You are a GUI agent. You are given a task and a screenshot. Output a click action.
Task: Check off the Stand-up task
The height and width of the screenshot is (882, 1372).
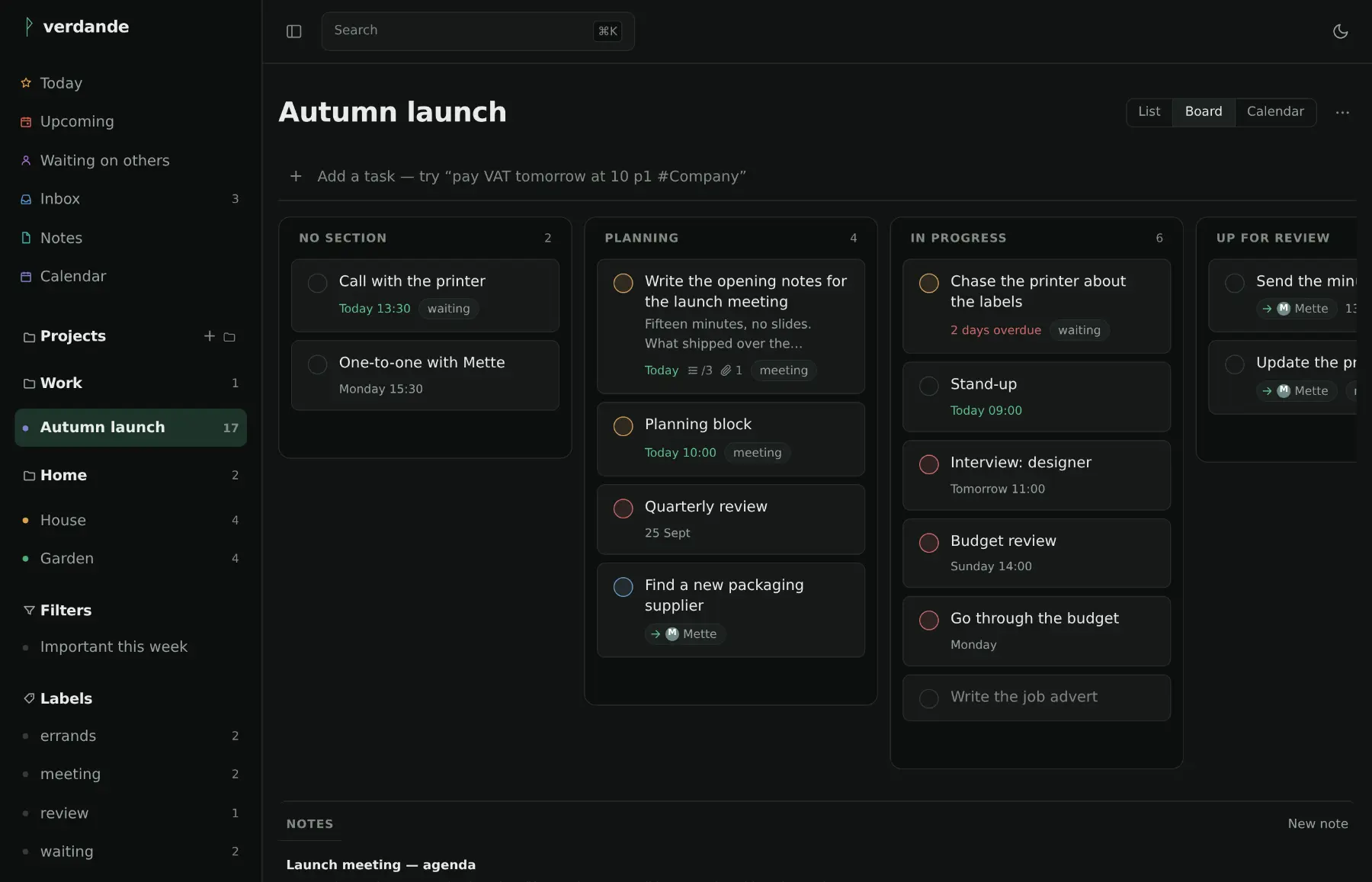pos(928,386)
